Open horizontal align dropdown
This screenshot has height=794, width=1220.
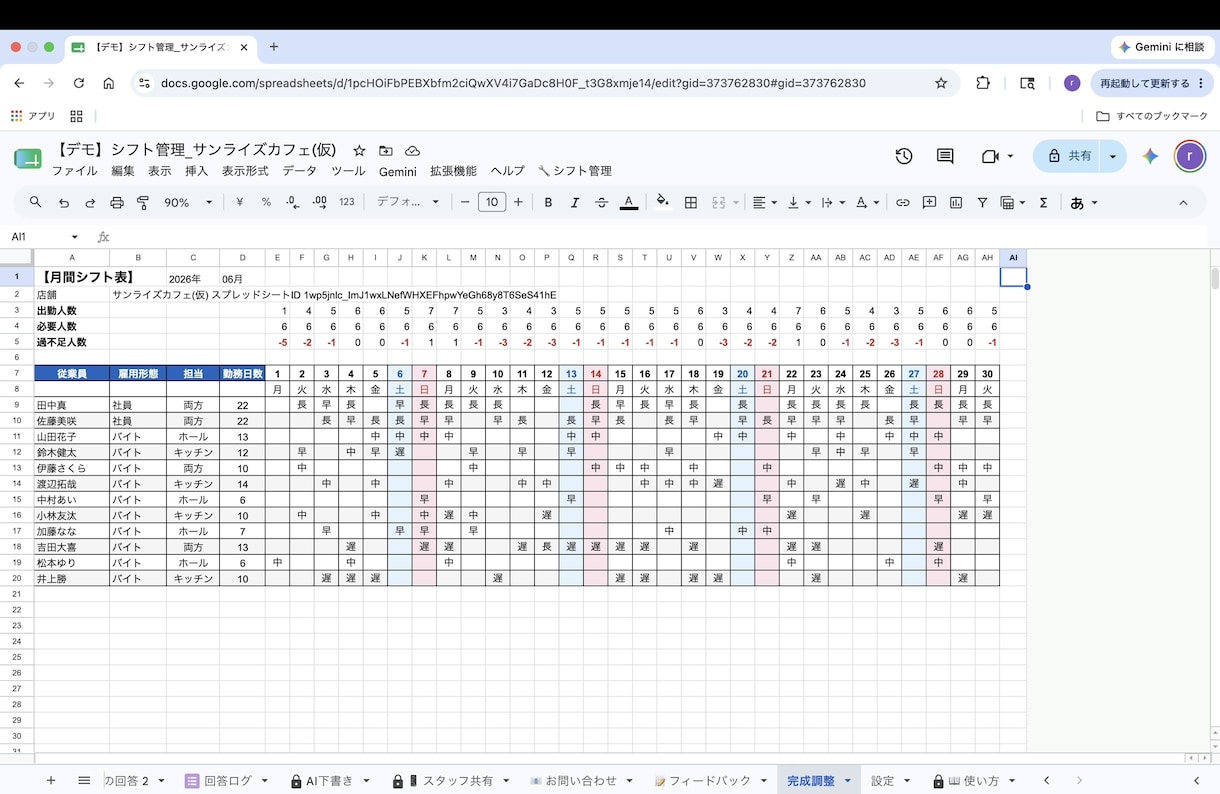tap(764, 202)
